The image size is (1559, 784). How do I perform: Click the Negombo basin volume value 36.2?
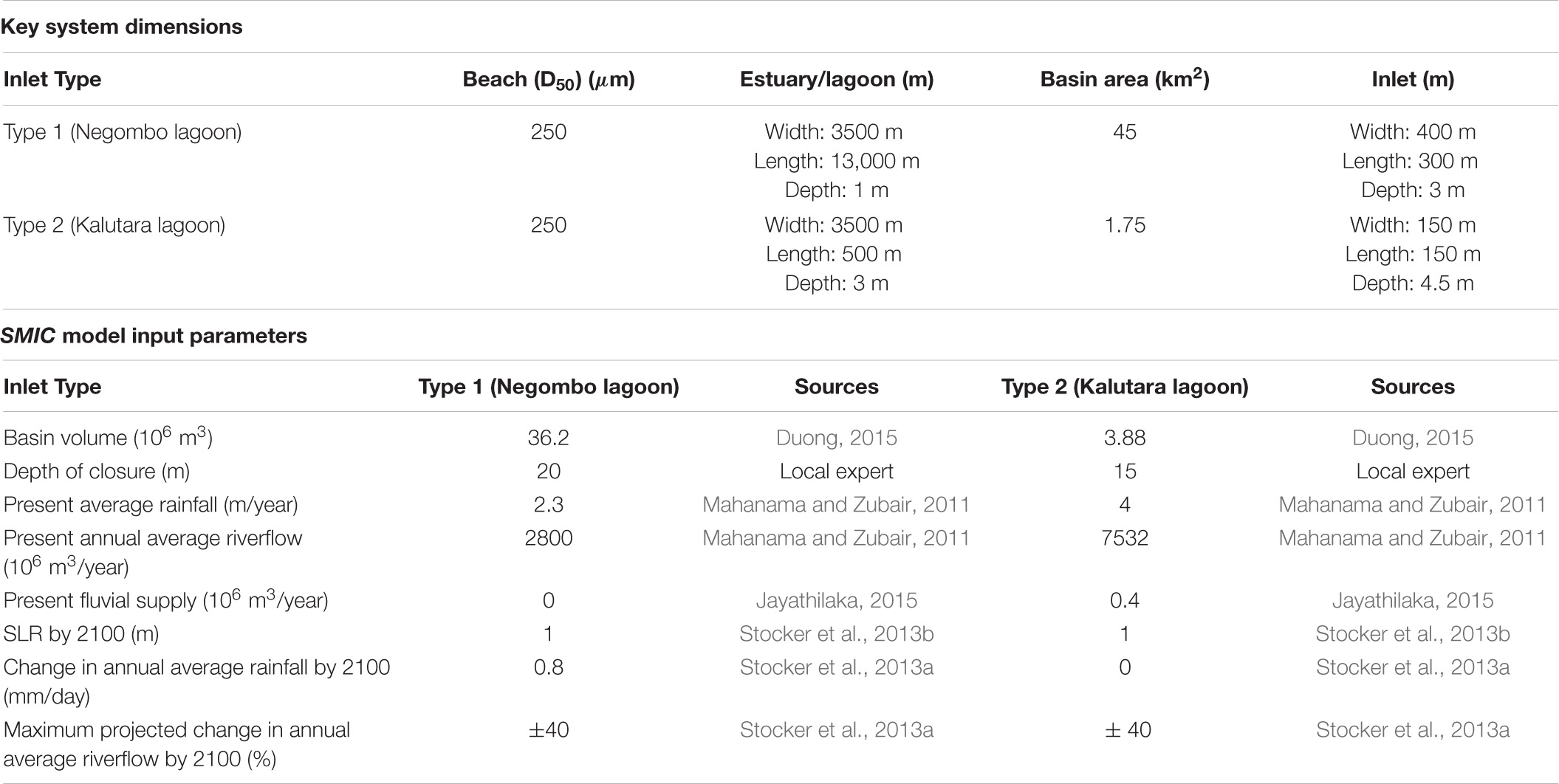(x=548, y=438)
